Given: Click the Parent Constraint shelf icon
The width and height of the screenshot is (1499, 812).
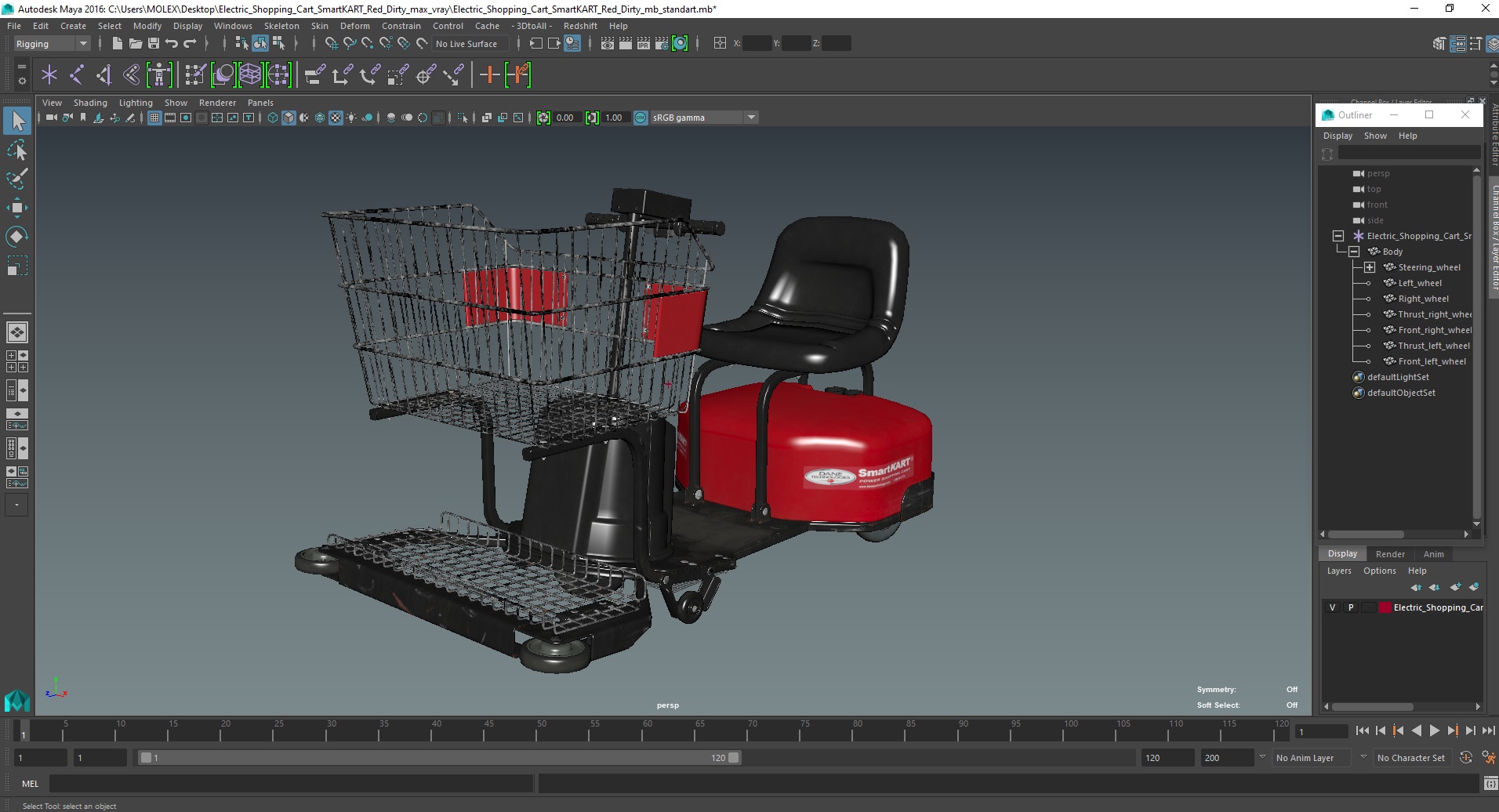Looking at the screenshot, I should tap(314, 75).
